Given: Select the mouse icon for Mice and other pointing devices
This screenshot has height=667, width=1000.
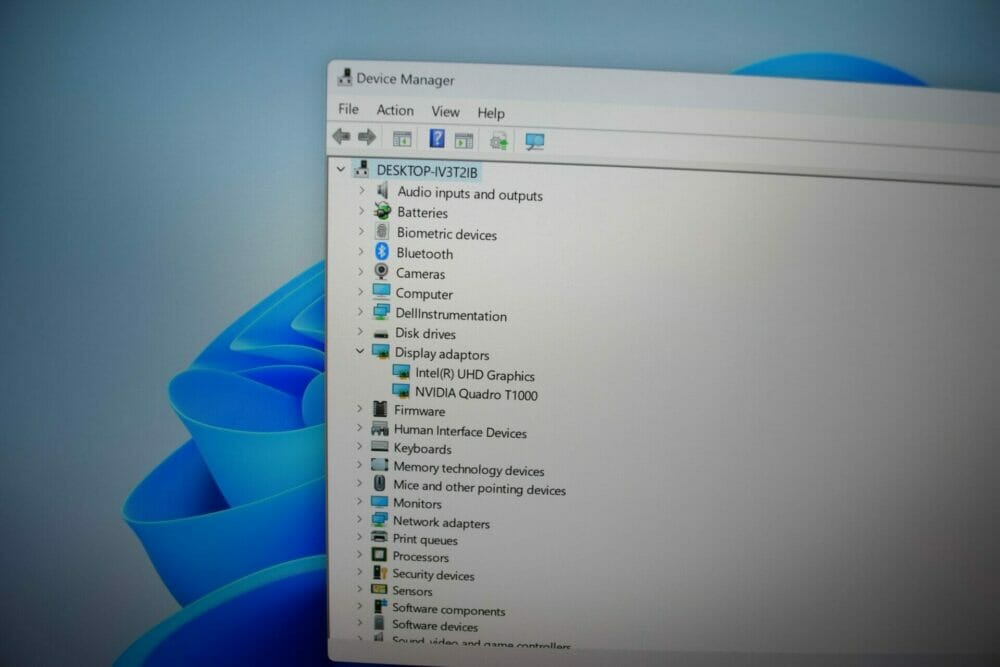Looking at the screenshot, I should pos(379,483).
